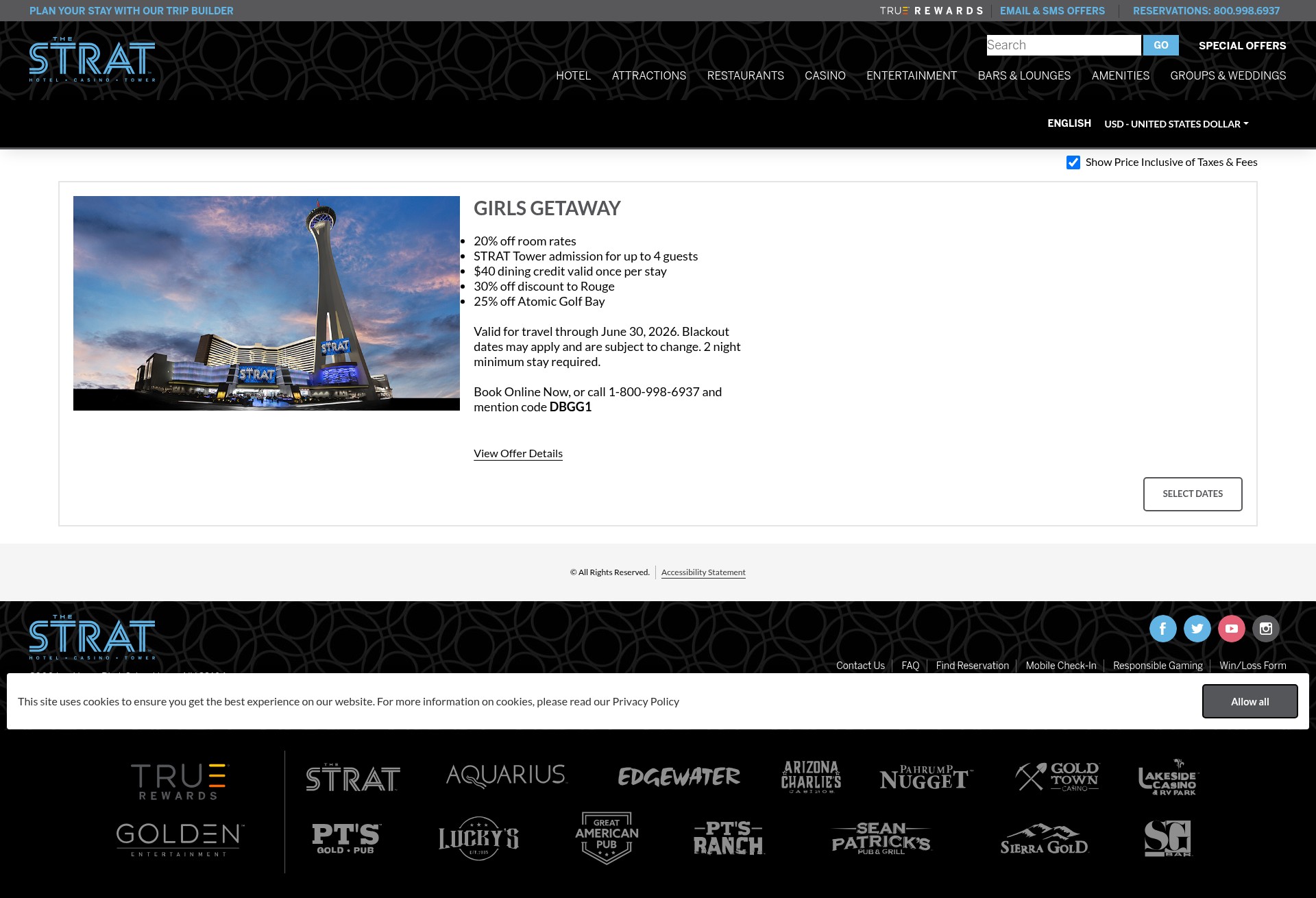This screenshot has height=898, width=1316.
Task: Allow all cookies
Action: coord(1250,701)
